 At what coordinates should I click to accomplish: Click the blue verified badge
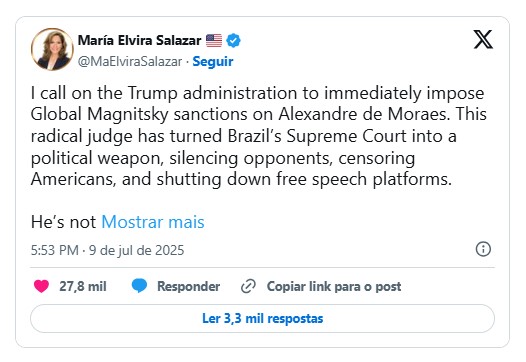click(233, 41)
